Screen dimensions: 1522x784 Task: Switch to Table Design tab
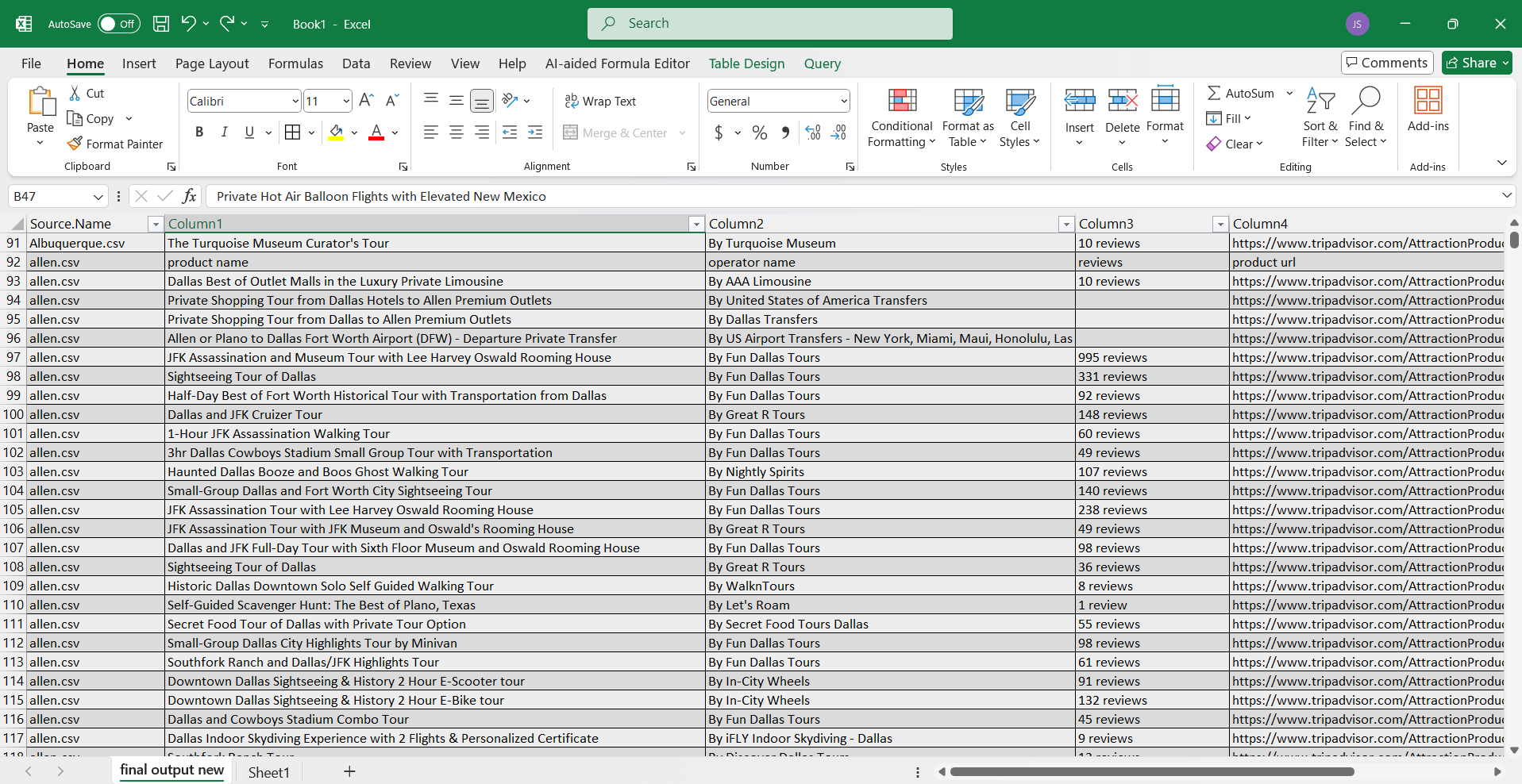746,63
